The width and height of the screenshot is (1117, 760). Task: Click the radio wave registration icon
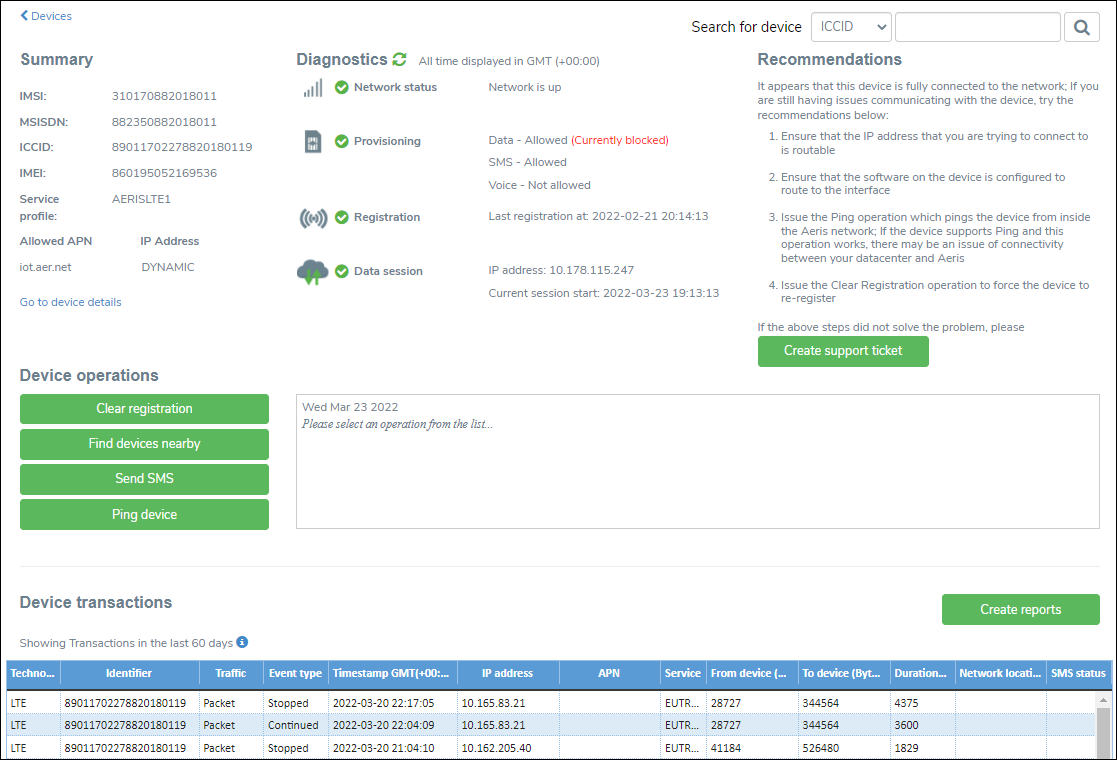(313, 218)
